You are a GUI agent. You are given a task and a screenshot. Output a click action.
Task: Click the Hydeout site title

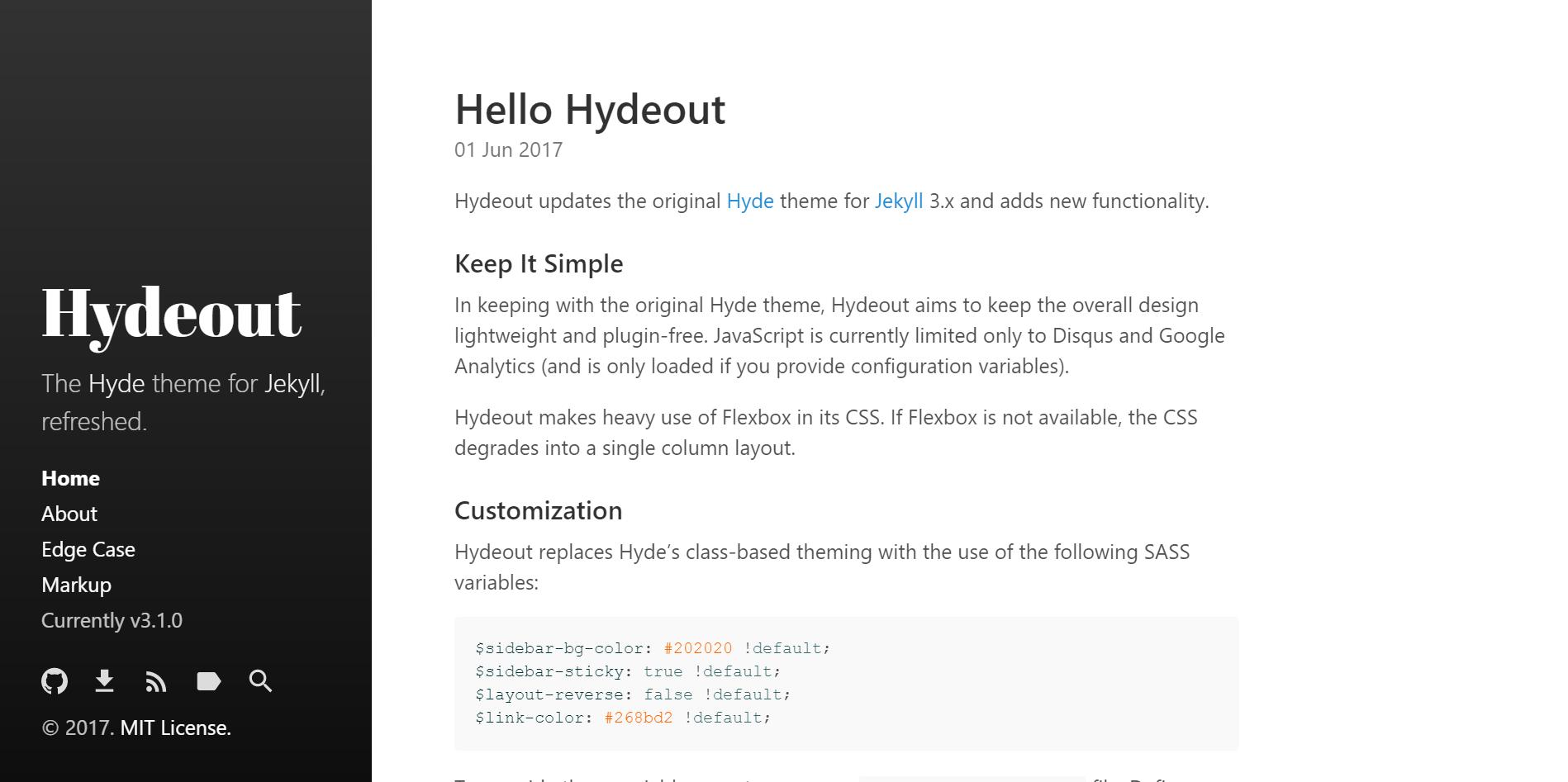(171, 316)
